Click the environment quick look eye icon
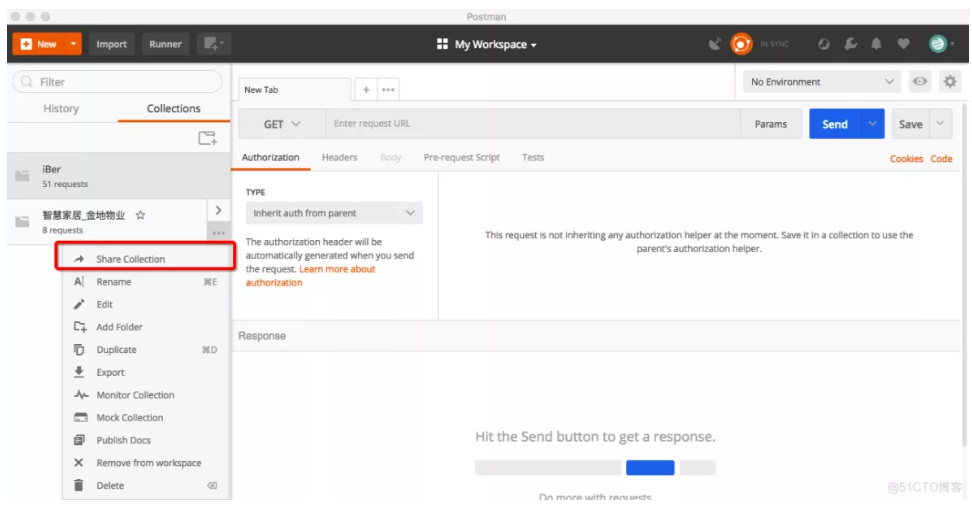The image size is (972, 515). point(920,81)
